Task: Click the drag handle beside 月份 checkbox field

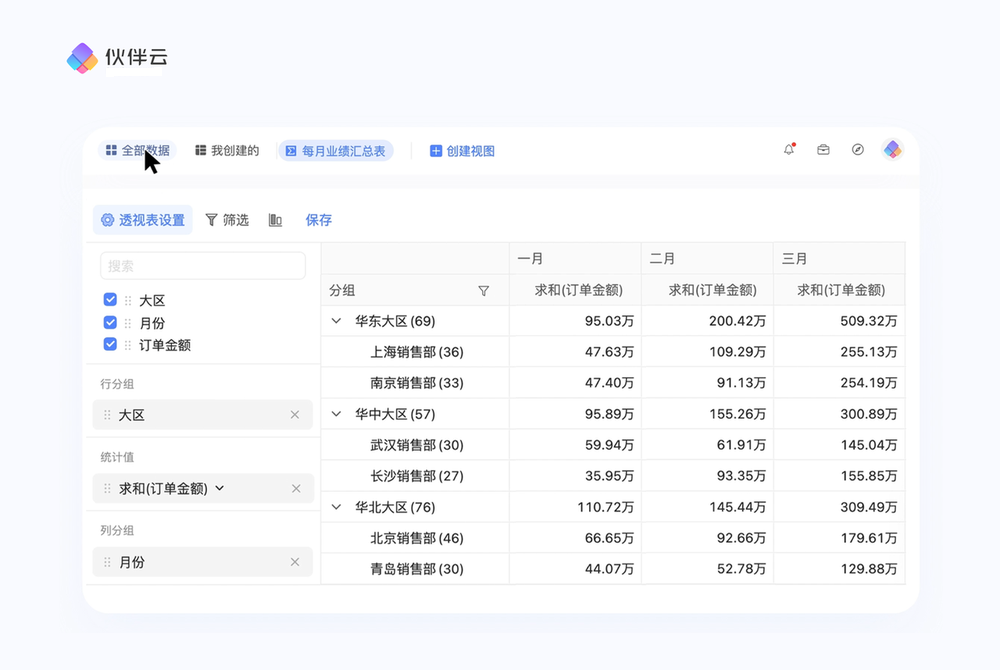Action: click(128, 323)
